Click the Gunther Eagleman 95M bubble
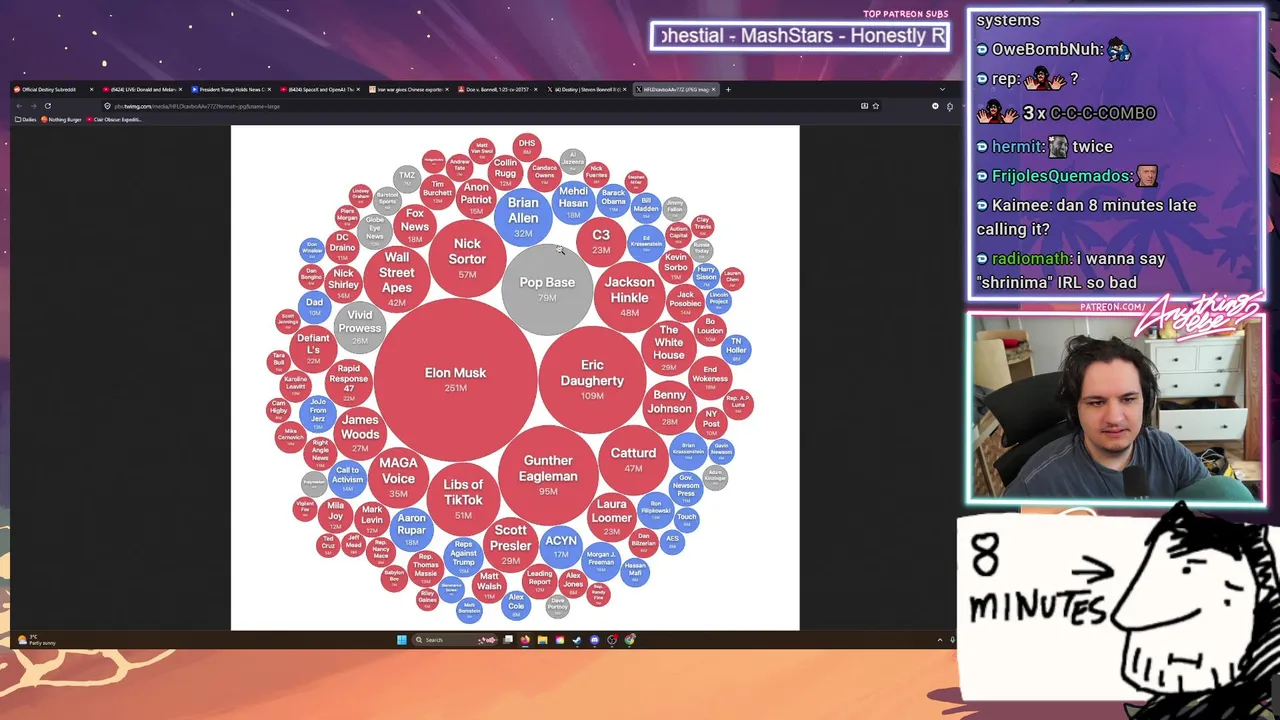Screen dimensions: 1280x720 [548, 474]
